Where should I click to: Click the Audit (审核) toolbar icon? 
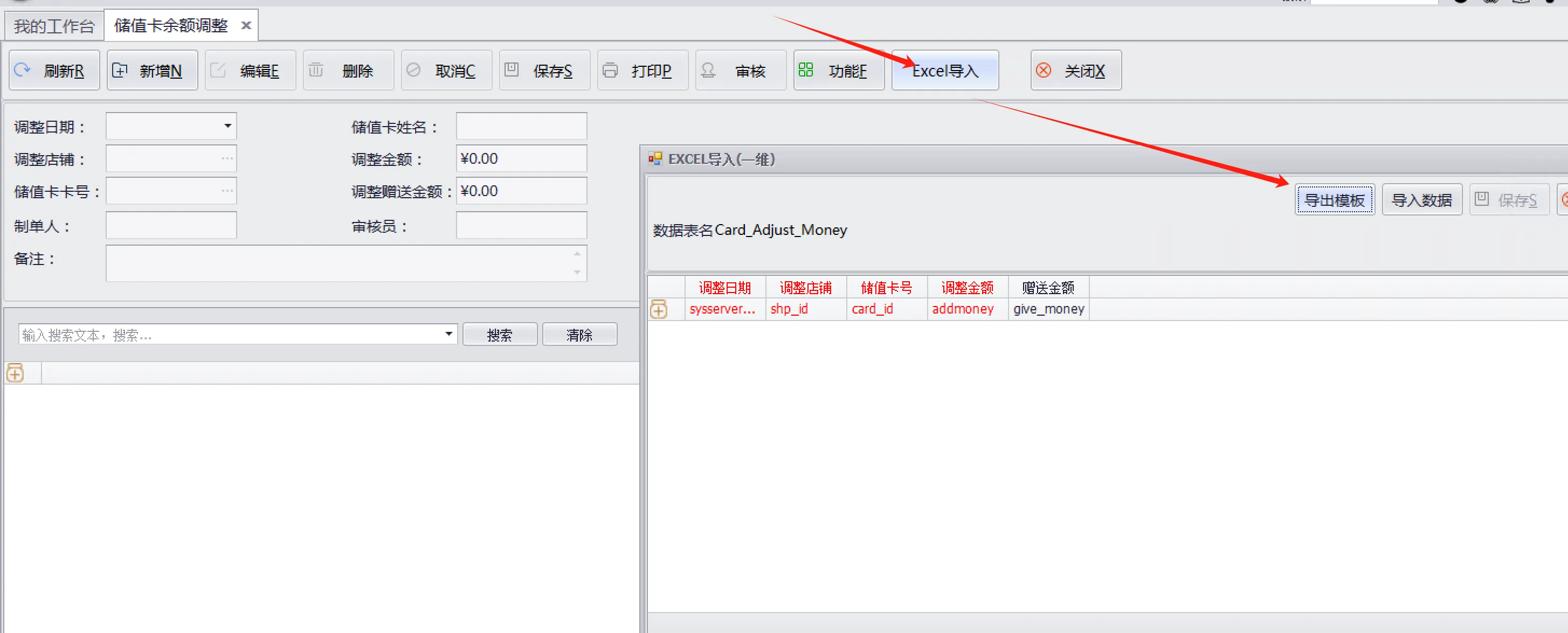[x=708, y=70]
